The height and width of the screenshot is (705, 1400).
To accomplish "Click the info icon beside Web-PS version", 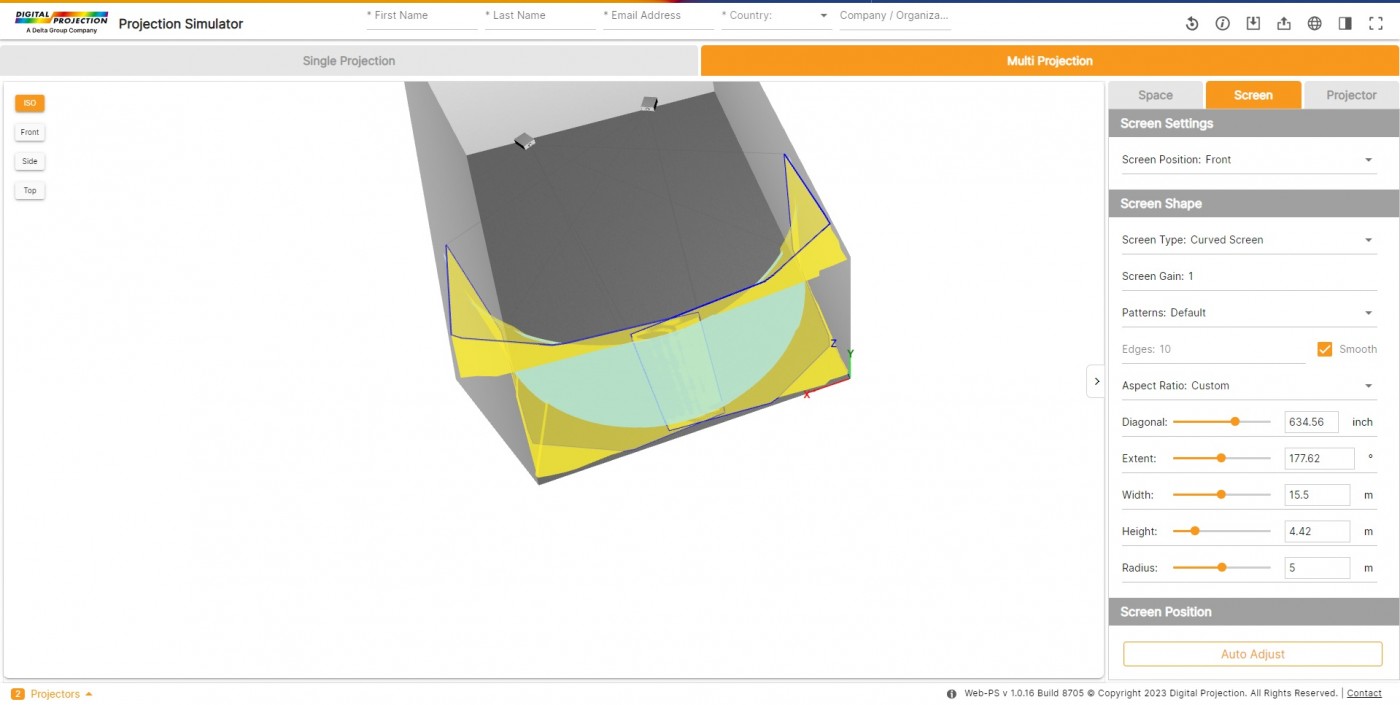I will (951, 694).
